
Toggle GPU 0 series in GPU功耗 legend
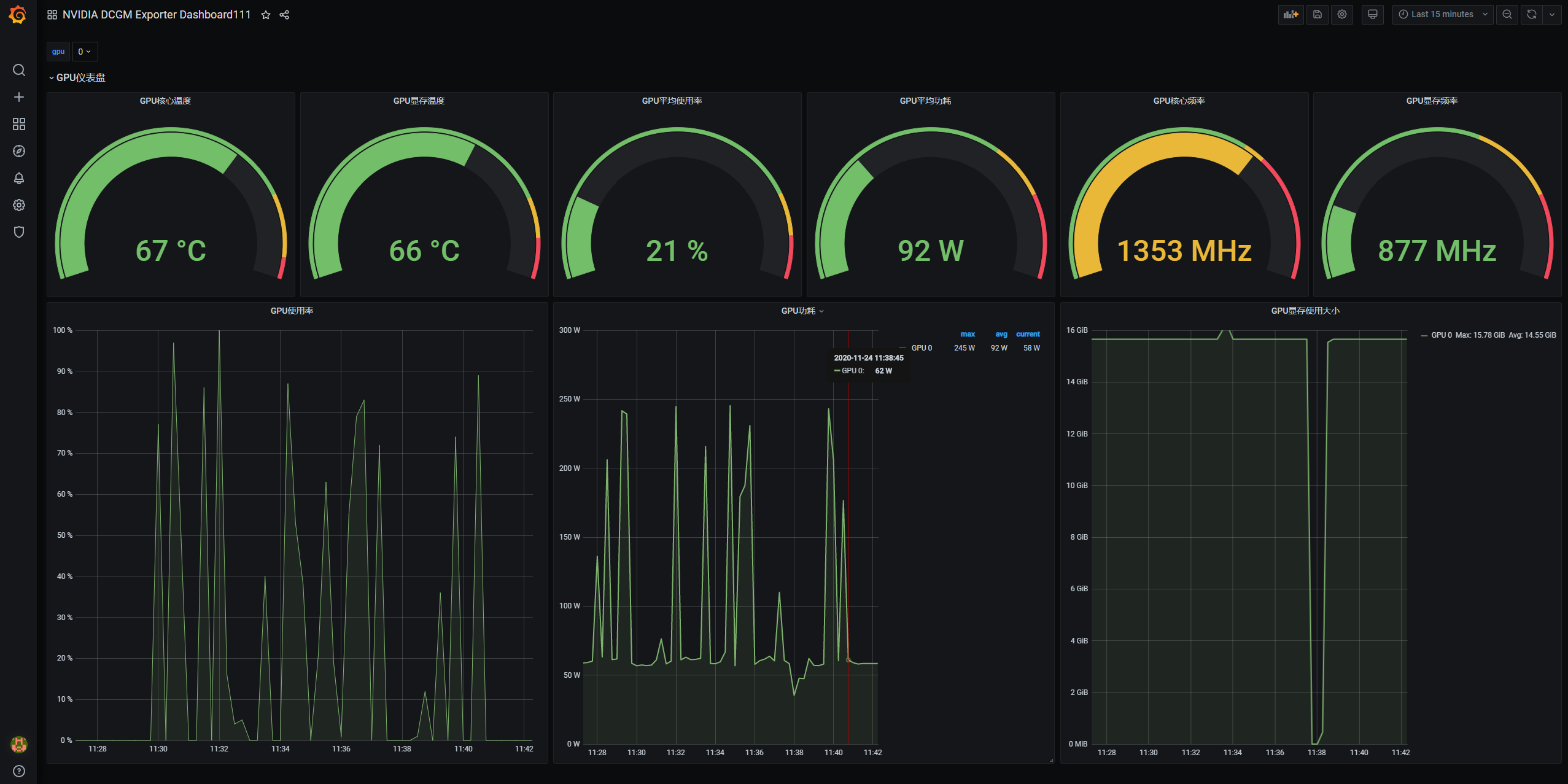click(921, 348)
